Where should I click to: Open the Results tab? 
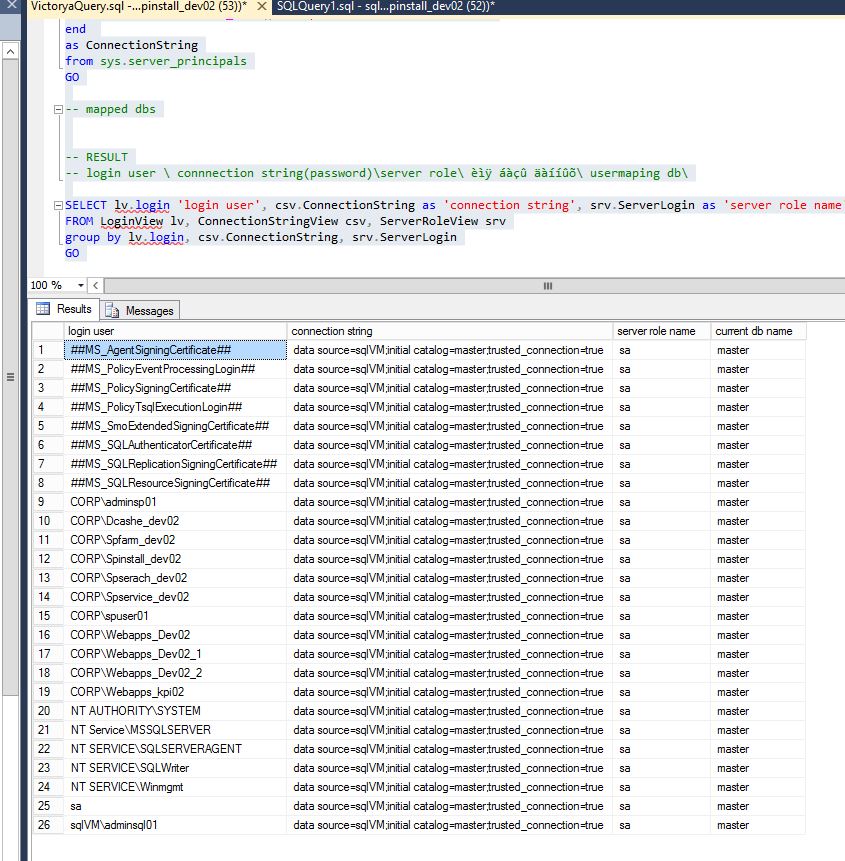coord(65,309)
